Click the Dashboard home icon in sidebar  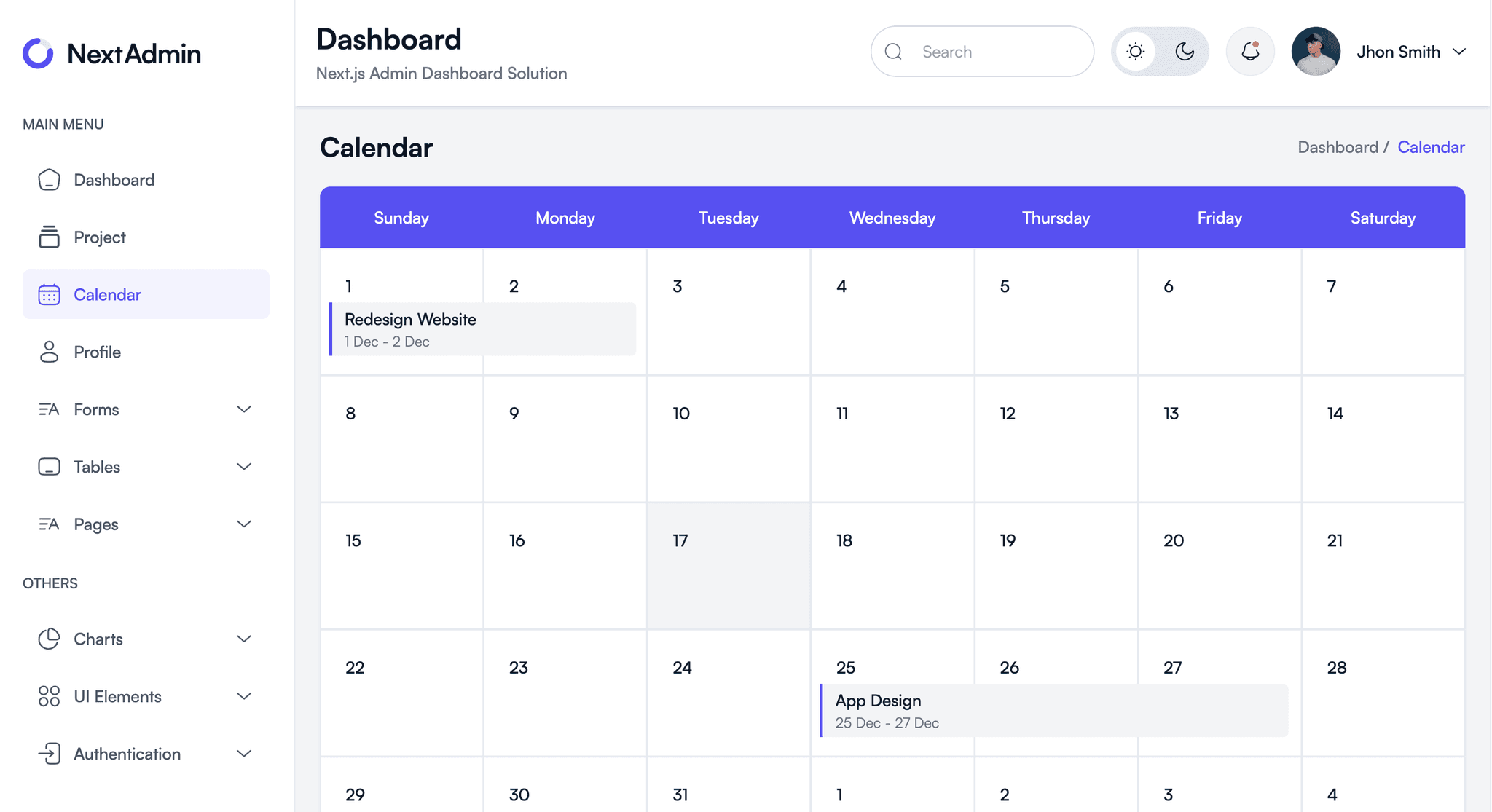point(49,180)
